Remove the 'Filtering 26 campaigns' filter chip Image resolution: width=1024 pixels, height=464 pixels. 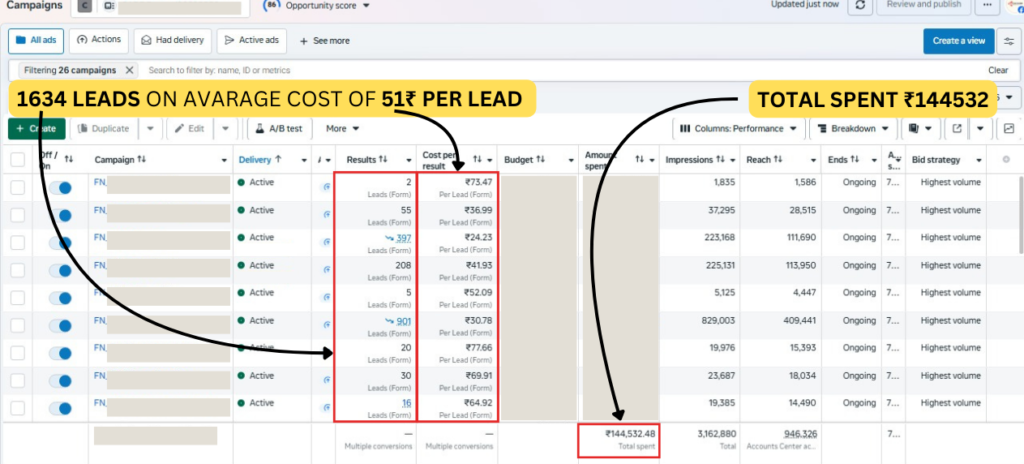click(129, 70)
